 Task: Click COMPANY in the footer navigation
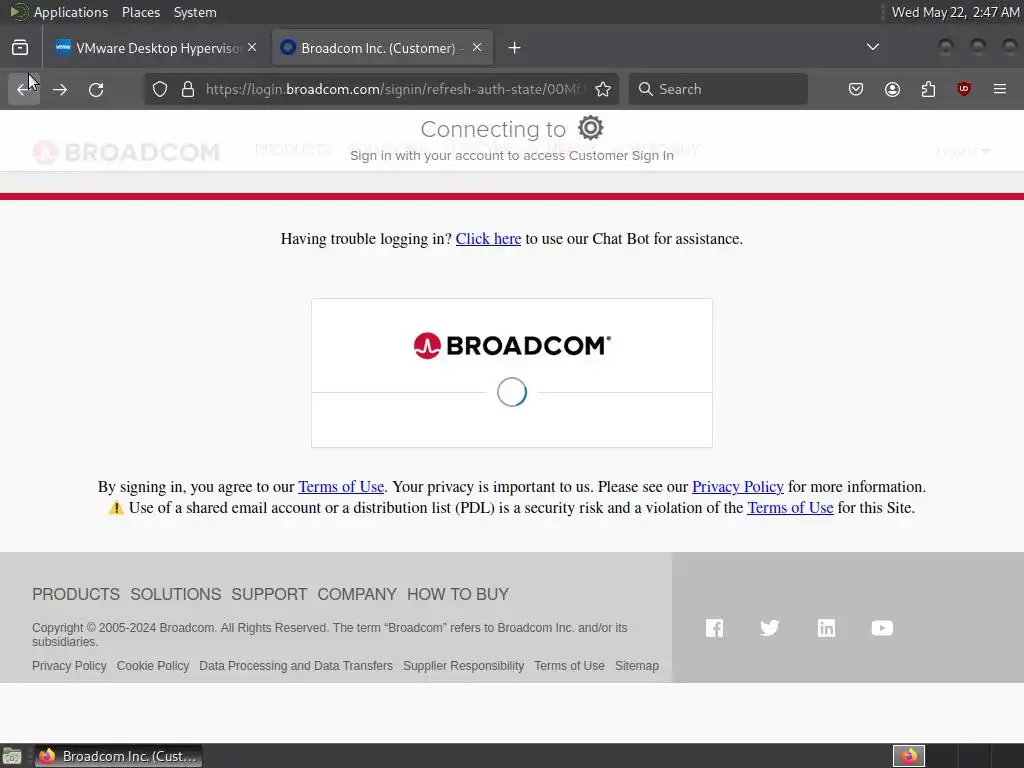coord(357,594)
